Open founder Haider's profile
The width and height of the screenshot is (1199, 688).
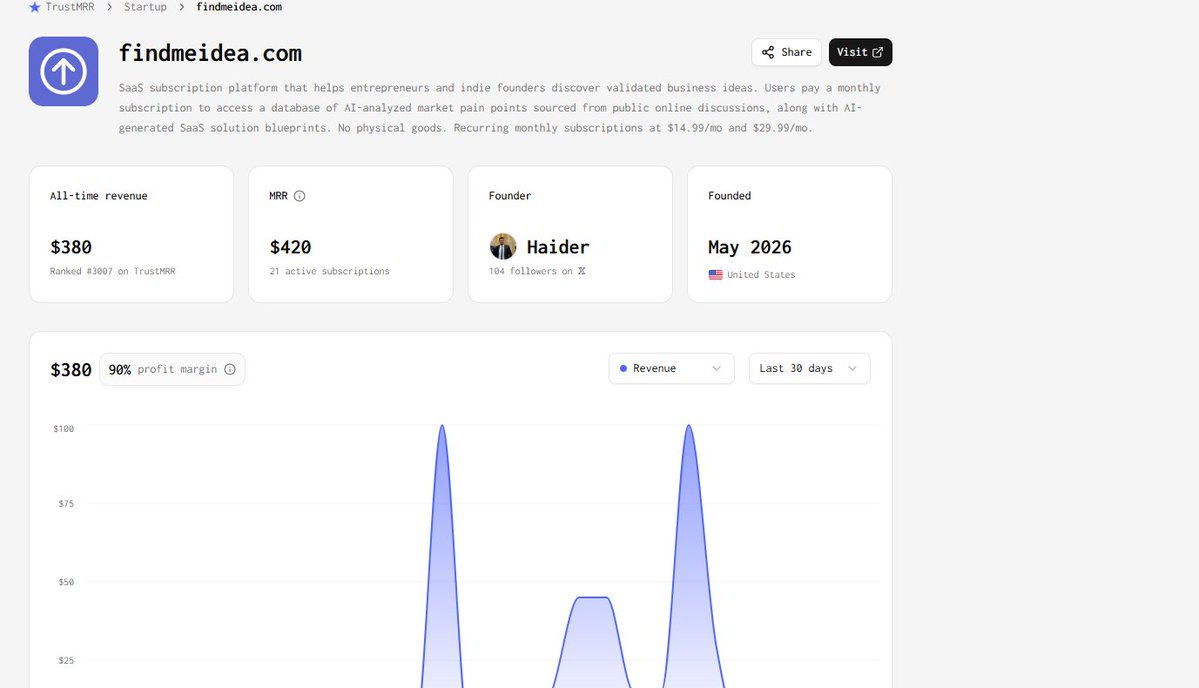557,247
